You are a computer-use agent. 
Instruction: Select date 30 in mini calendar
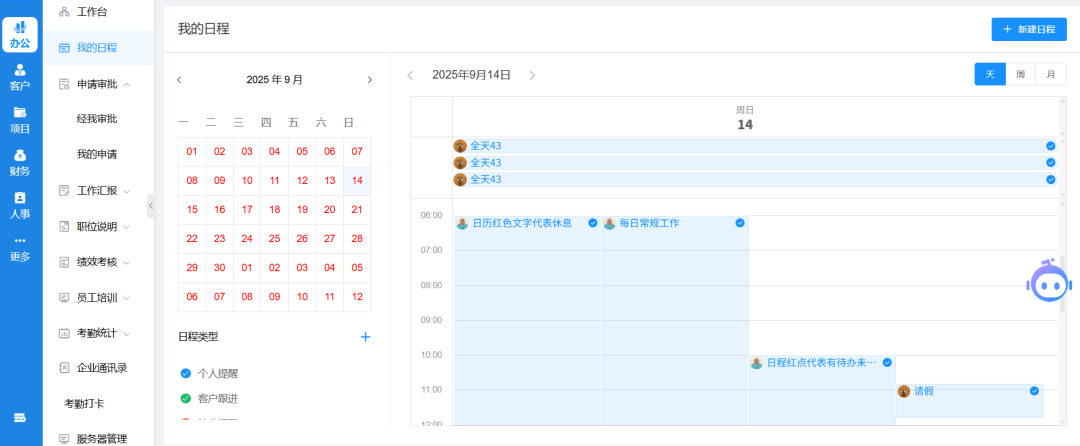[219, 267]
